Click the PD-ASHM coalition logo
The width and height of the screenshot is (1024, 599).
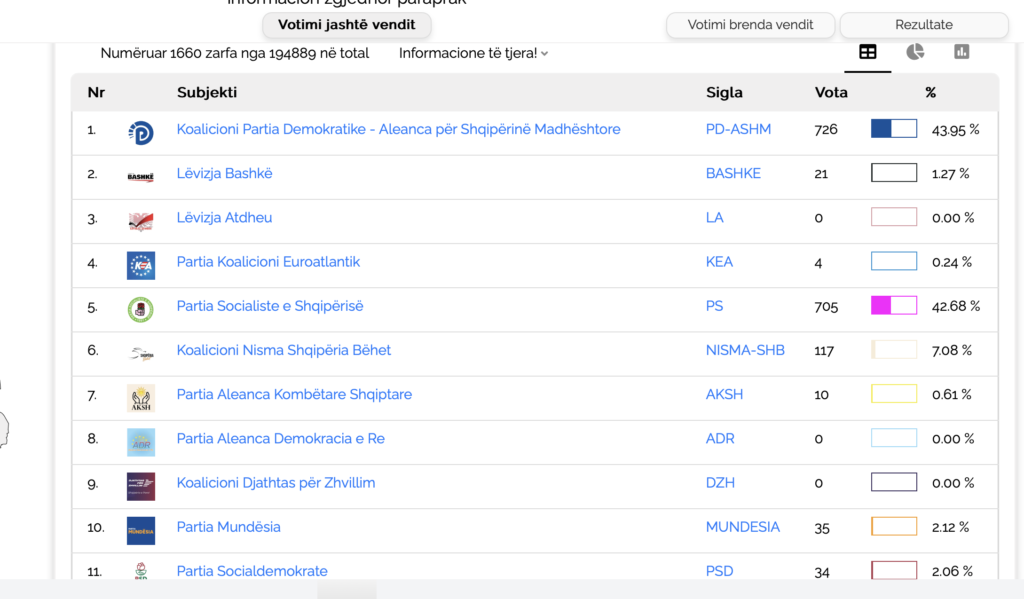[x=141, y=132]
